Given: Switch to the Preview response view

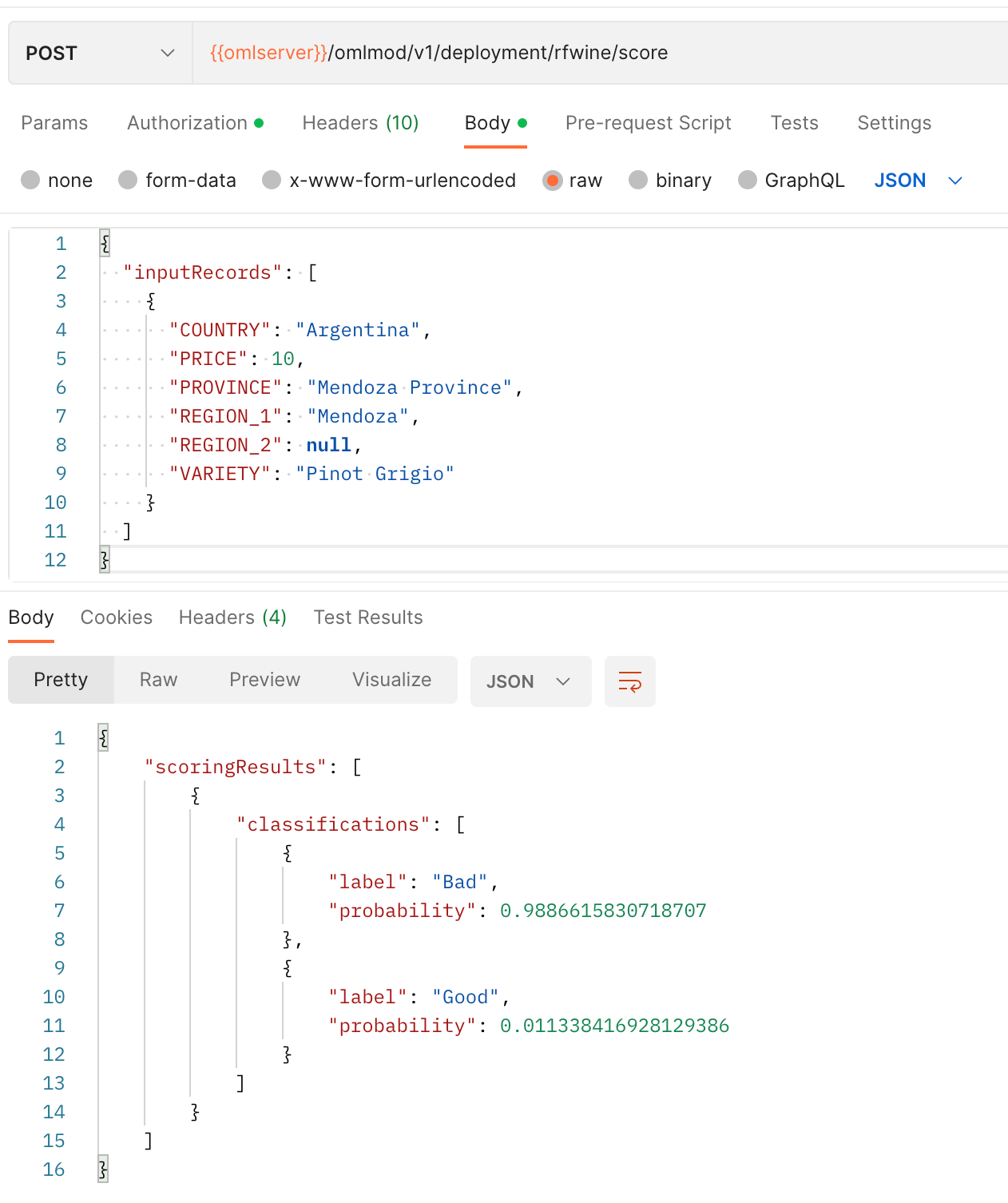Looking at the screenshot, I should click(x=264, y=680).
